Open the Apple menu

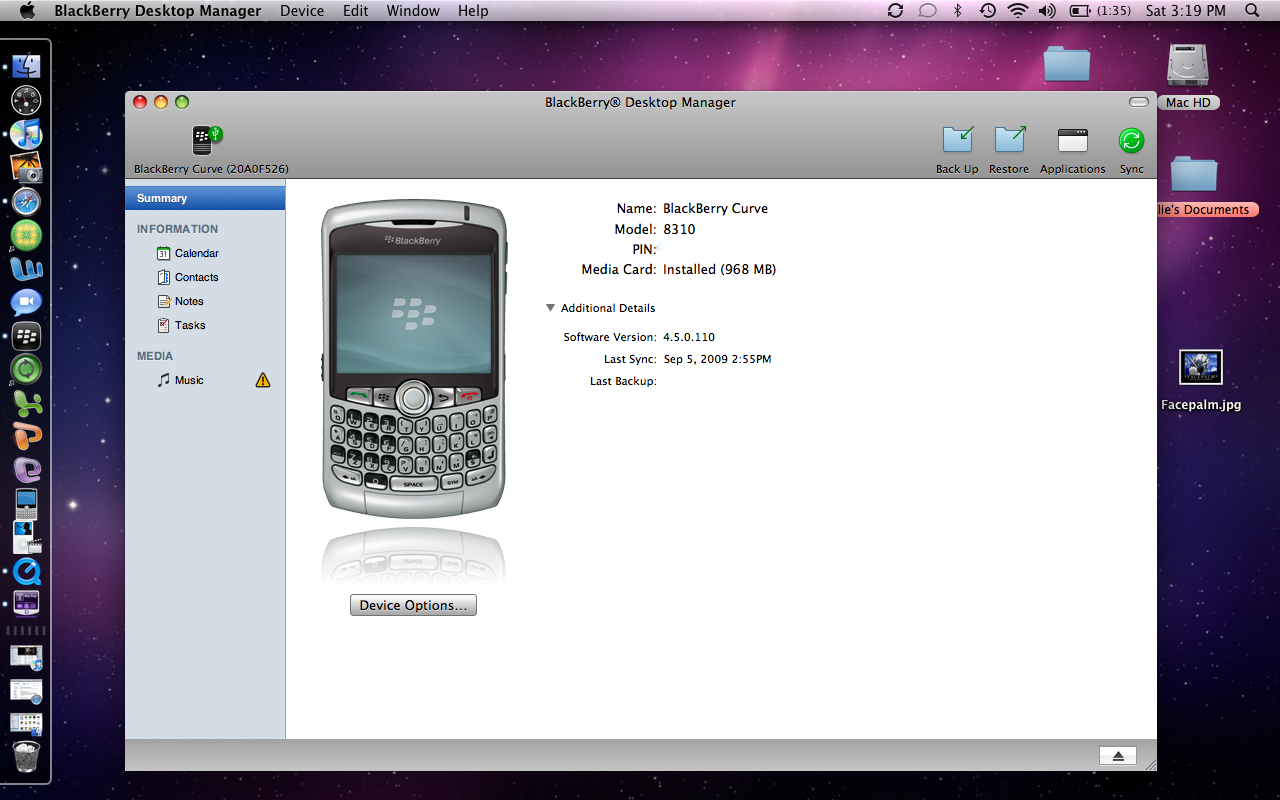[x=27, y=11]
